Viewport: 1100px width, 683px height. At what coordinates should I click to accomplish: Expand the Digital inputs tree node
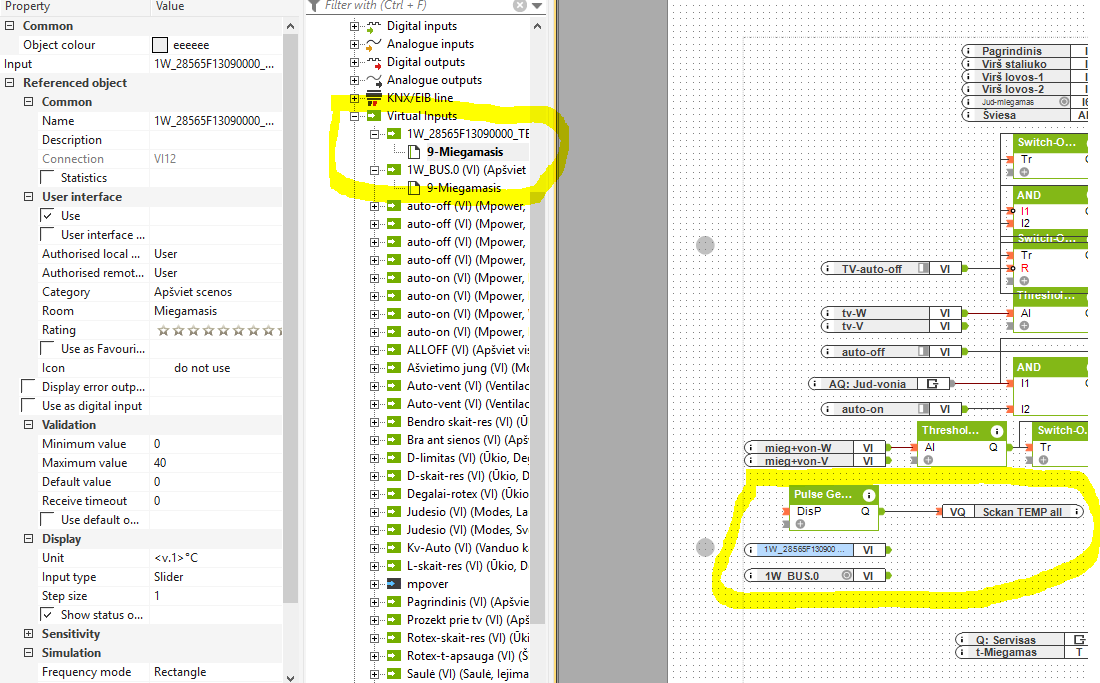(354, 27)
